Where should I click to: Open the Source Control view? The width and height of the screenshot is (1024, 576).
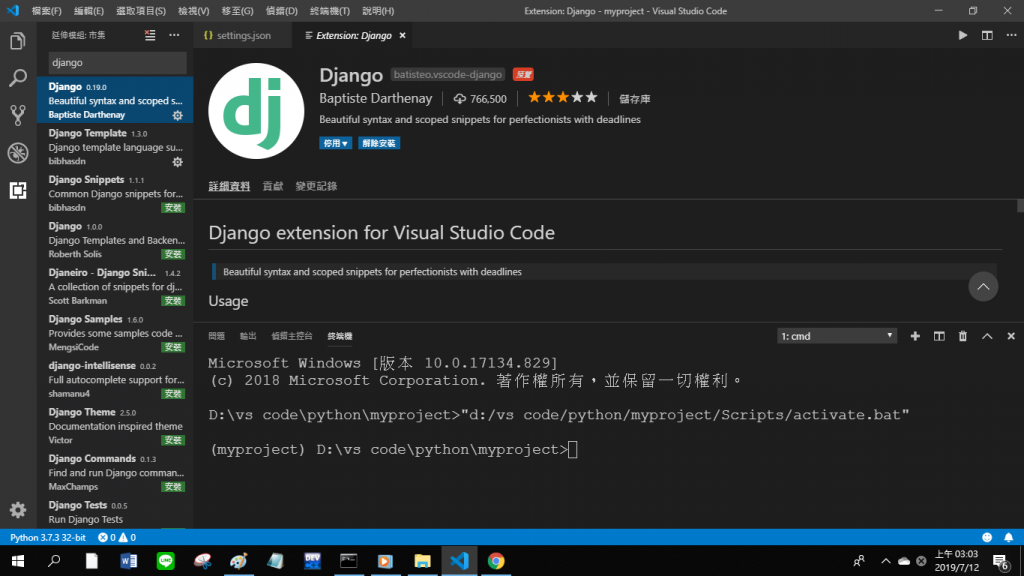[18, 116]
